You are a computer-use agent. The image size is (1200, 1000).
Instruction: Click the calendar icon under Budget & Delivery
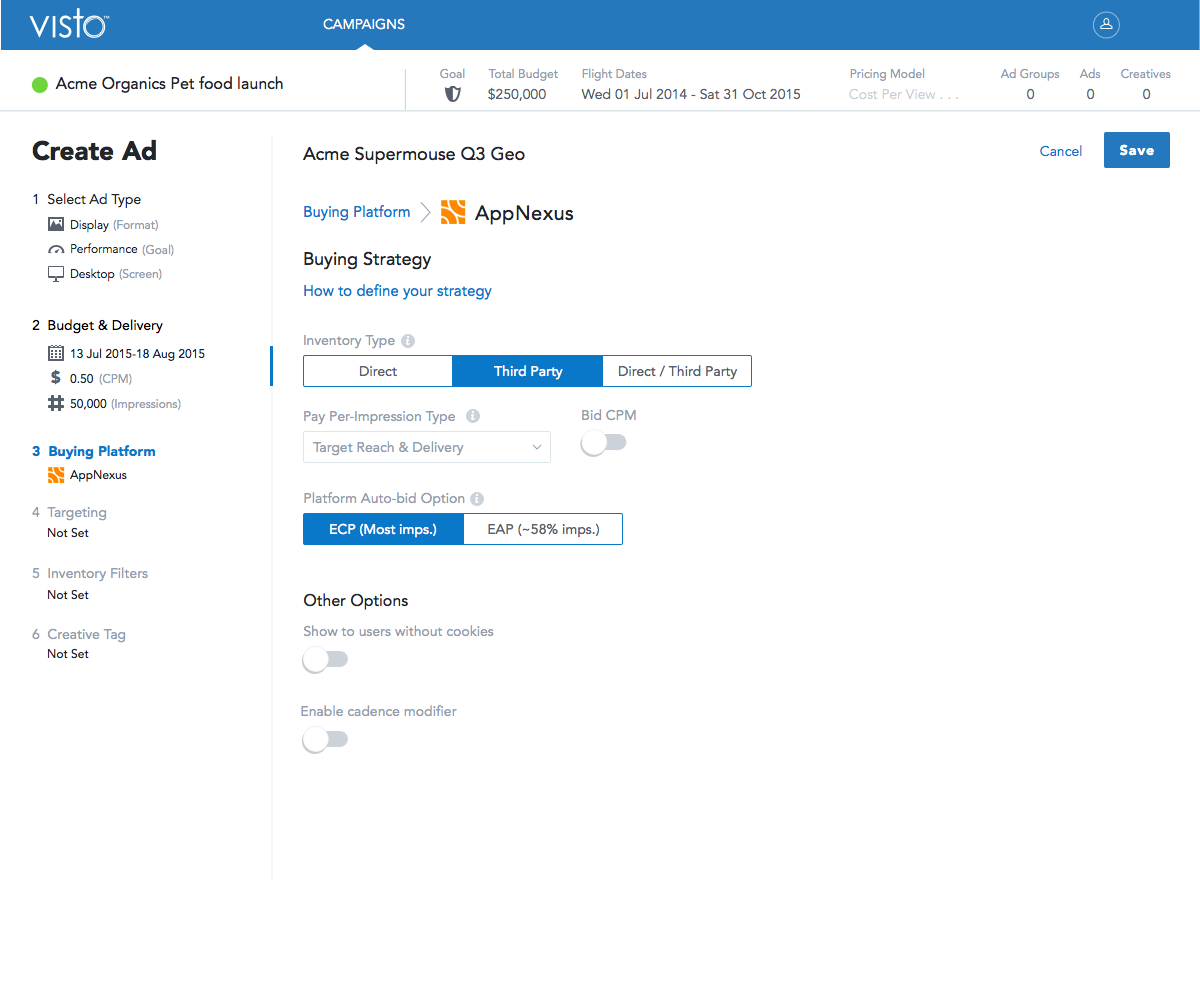[x=56, y=354]
